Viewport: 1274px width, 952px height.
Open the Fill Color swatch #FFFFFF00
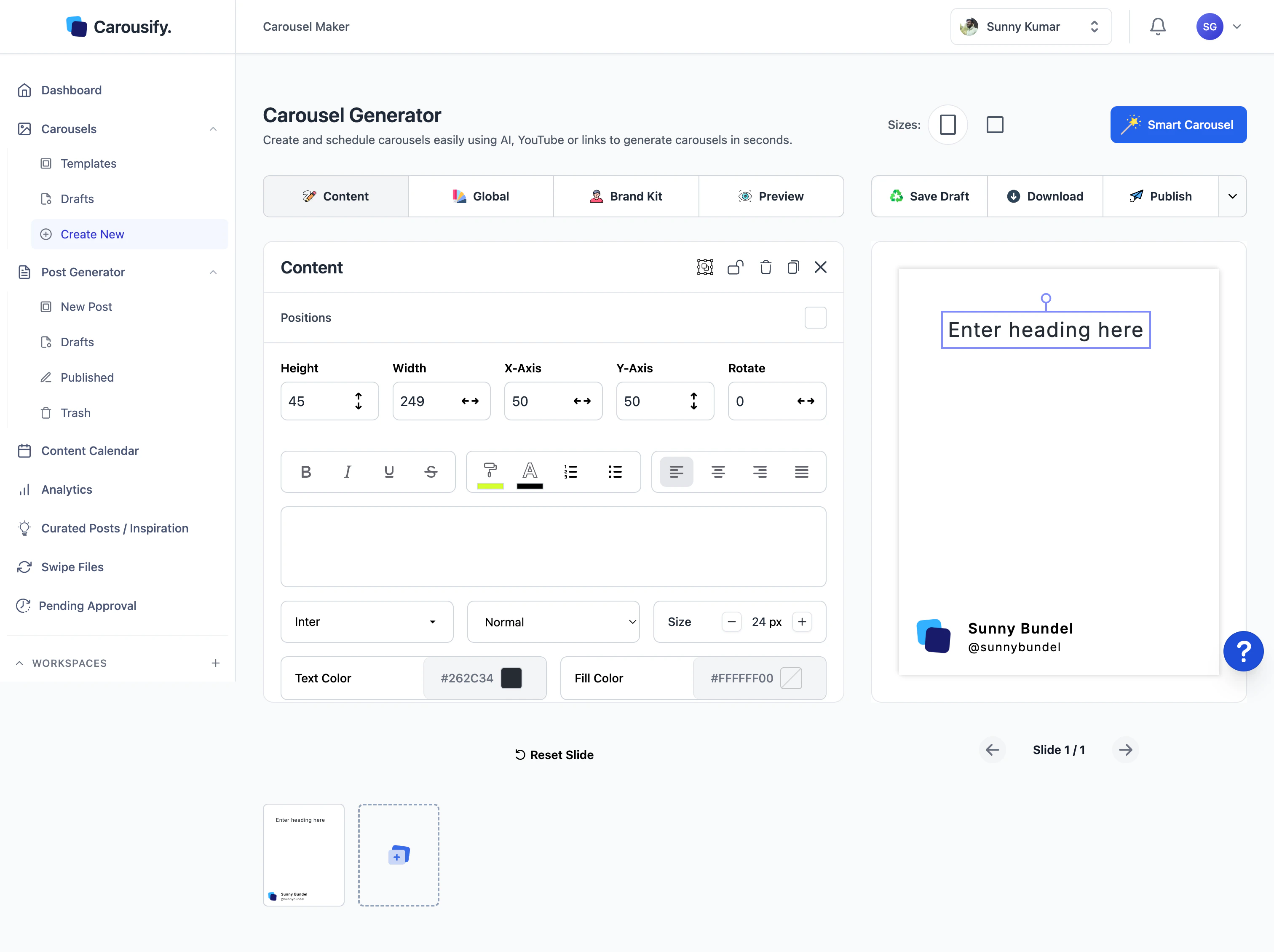point(791,678)
